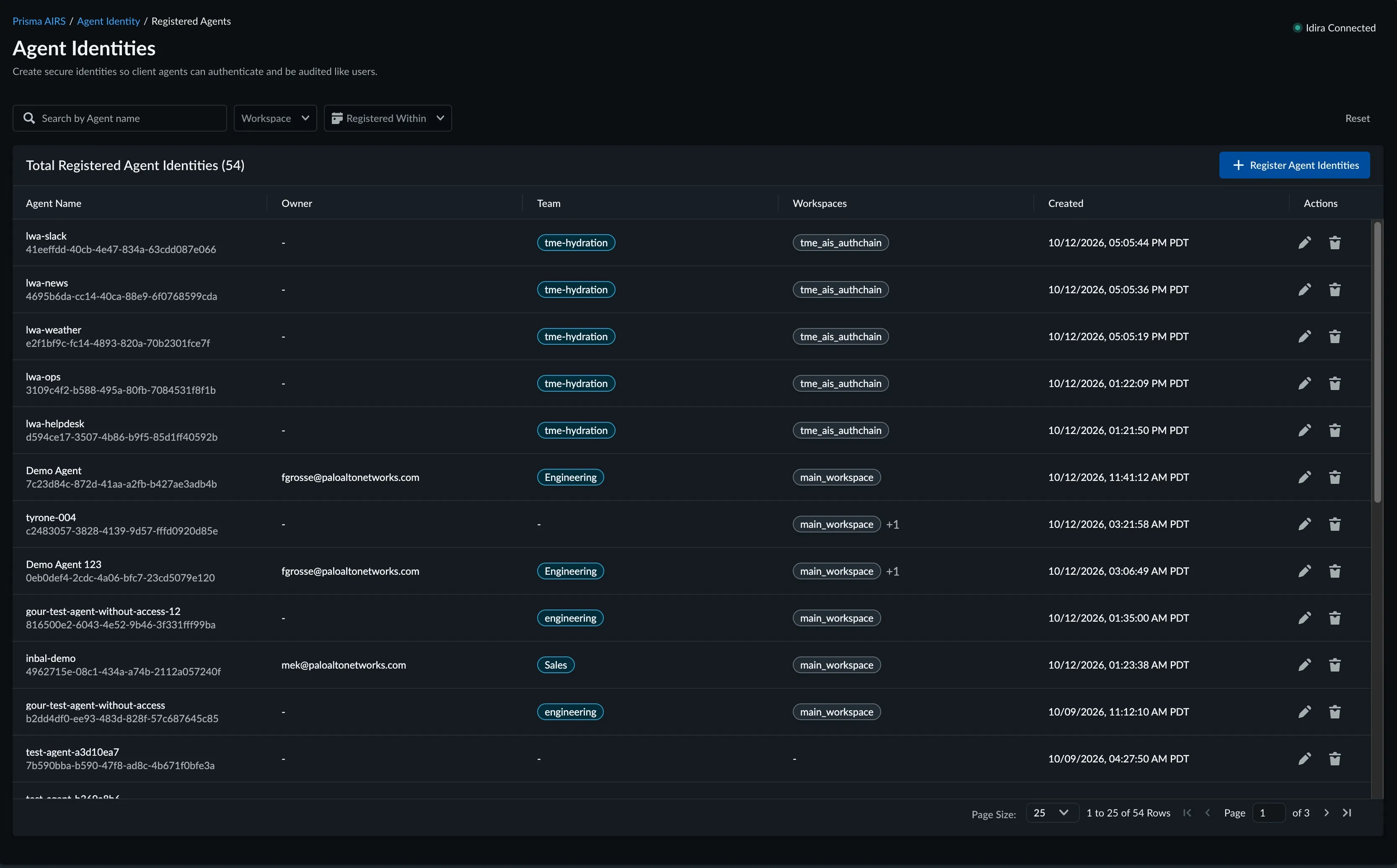
Task: Delete the inbal-demo agent
Action: (x=1335, y=665)
